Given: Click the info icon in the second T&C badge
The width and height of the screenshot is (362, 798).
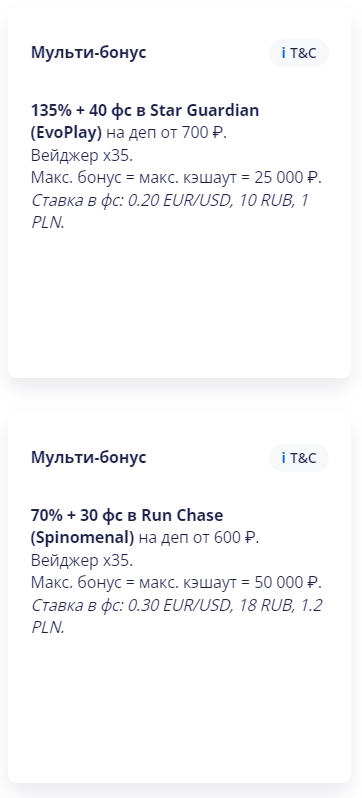Looking at the screenshot, I should point(284,458).
